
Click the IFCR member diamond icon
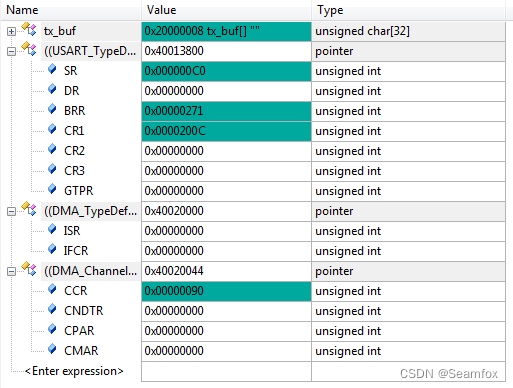(52, 249)
